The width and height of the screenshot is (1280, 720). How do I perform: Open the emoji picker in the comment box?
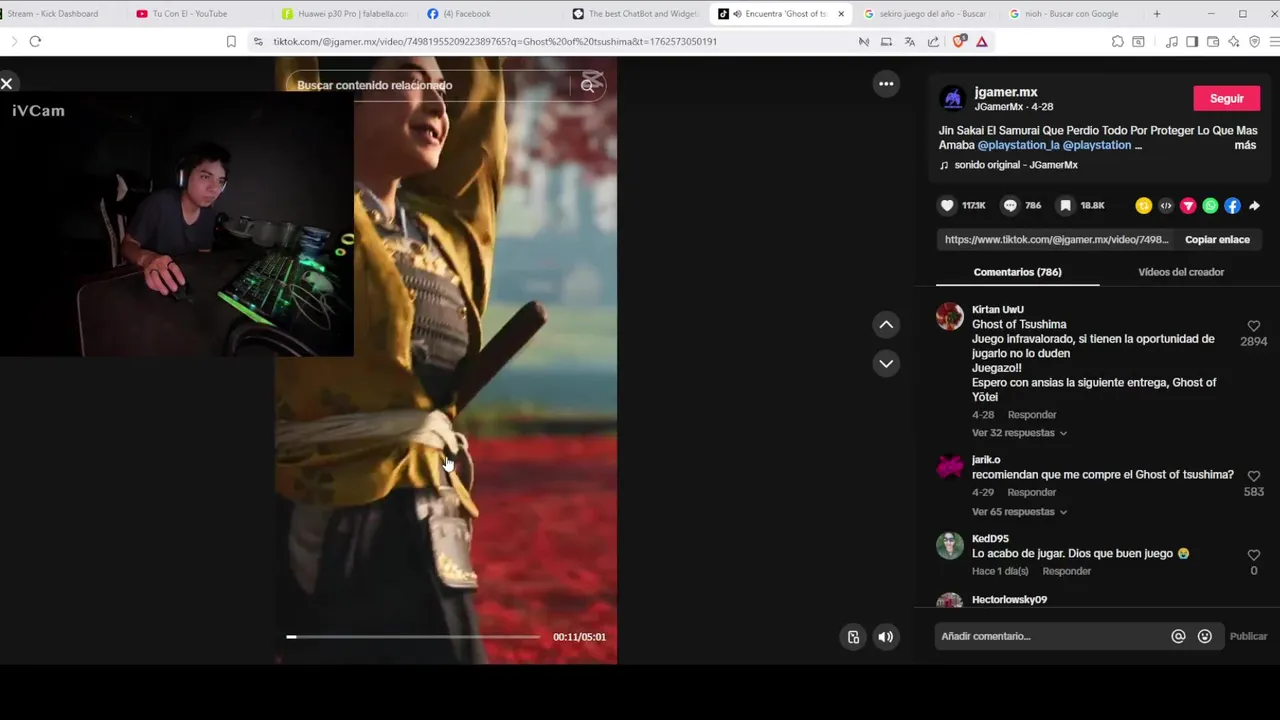(1205, 636)
